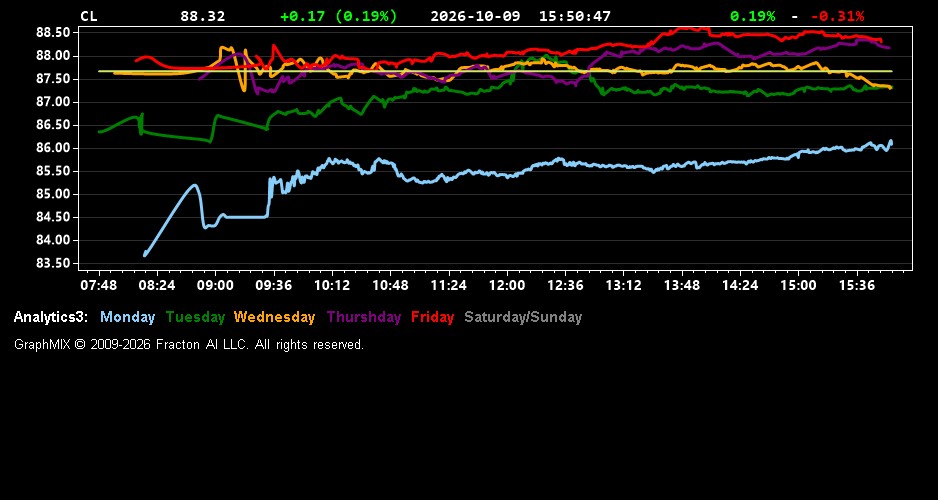Click the 12:00 time axis marker

pyautogui.click(x=507, y=285)
